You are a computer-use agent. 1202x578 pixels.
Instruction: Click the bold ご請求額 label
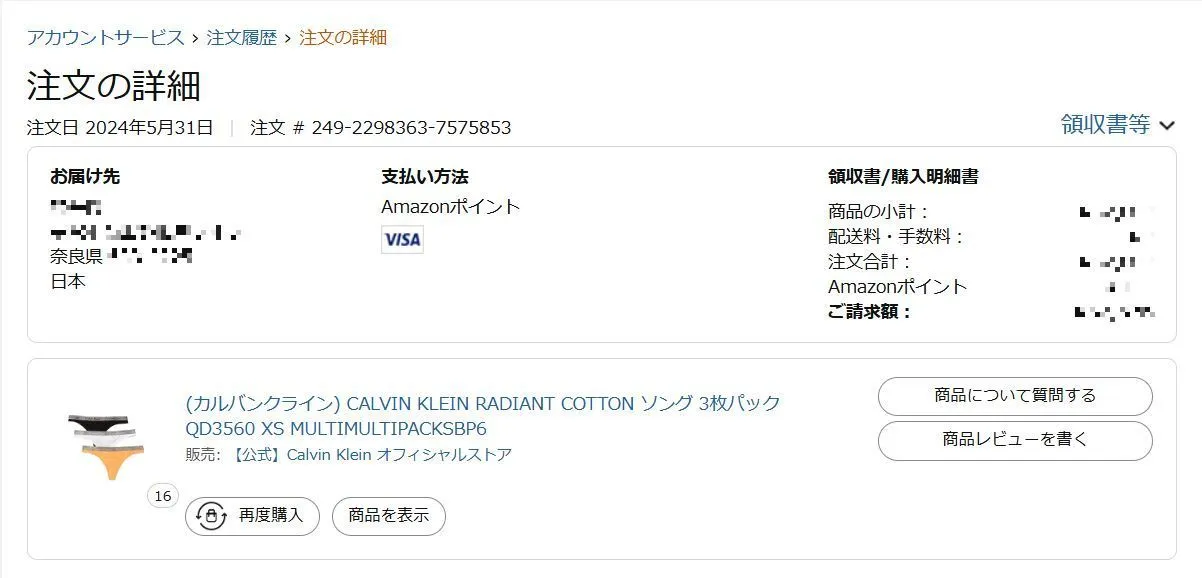870,312
